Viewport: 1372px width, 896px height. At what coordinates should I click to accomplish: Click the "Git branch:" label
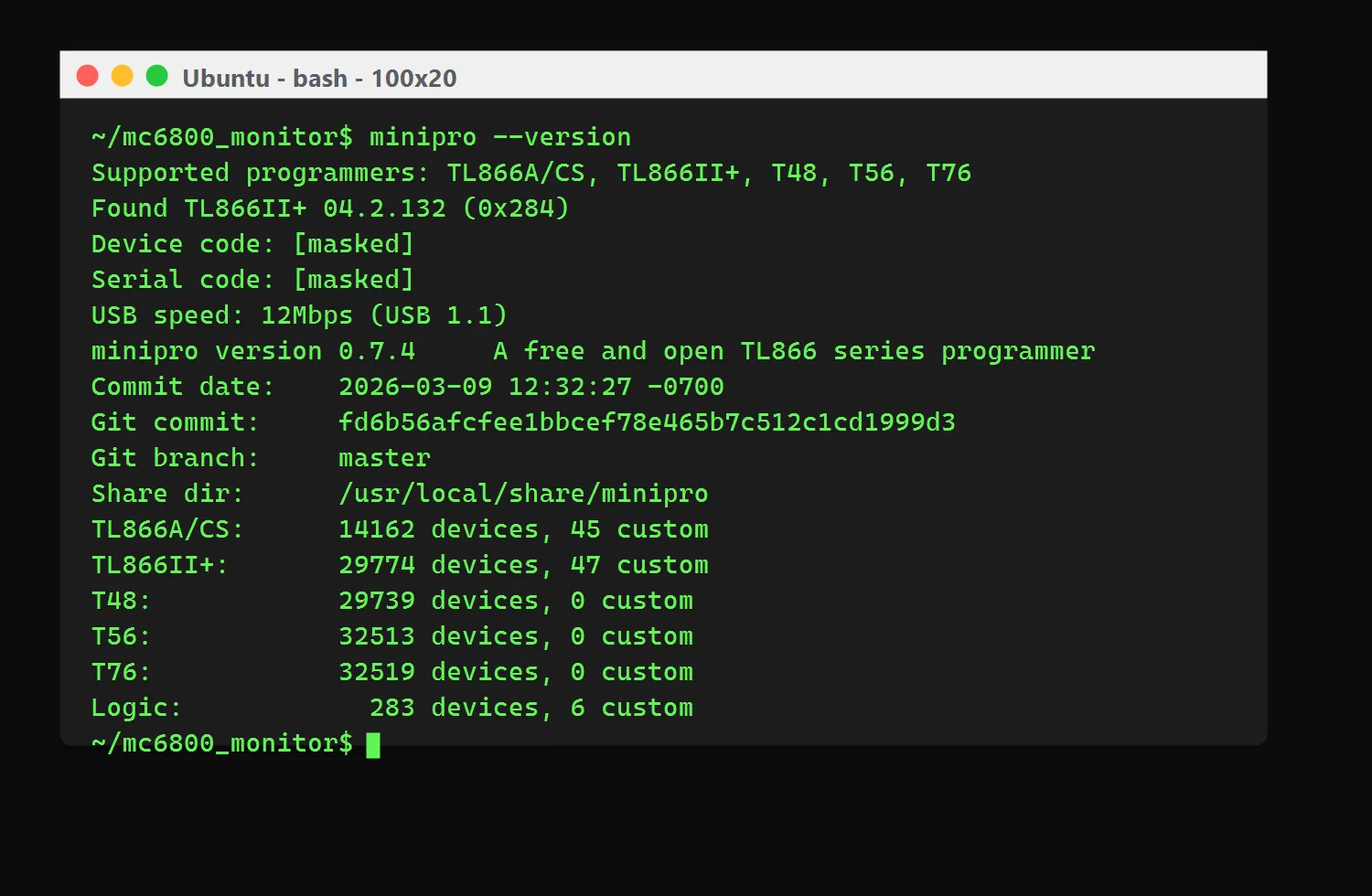pos(176,458)
